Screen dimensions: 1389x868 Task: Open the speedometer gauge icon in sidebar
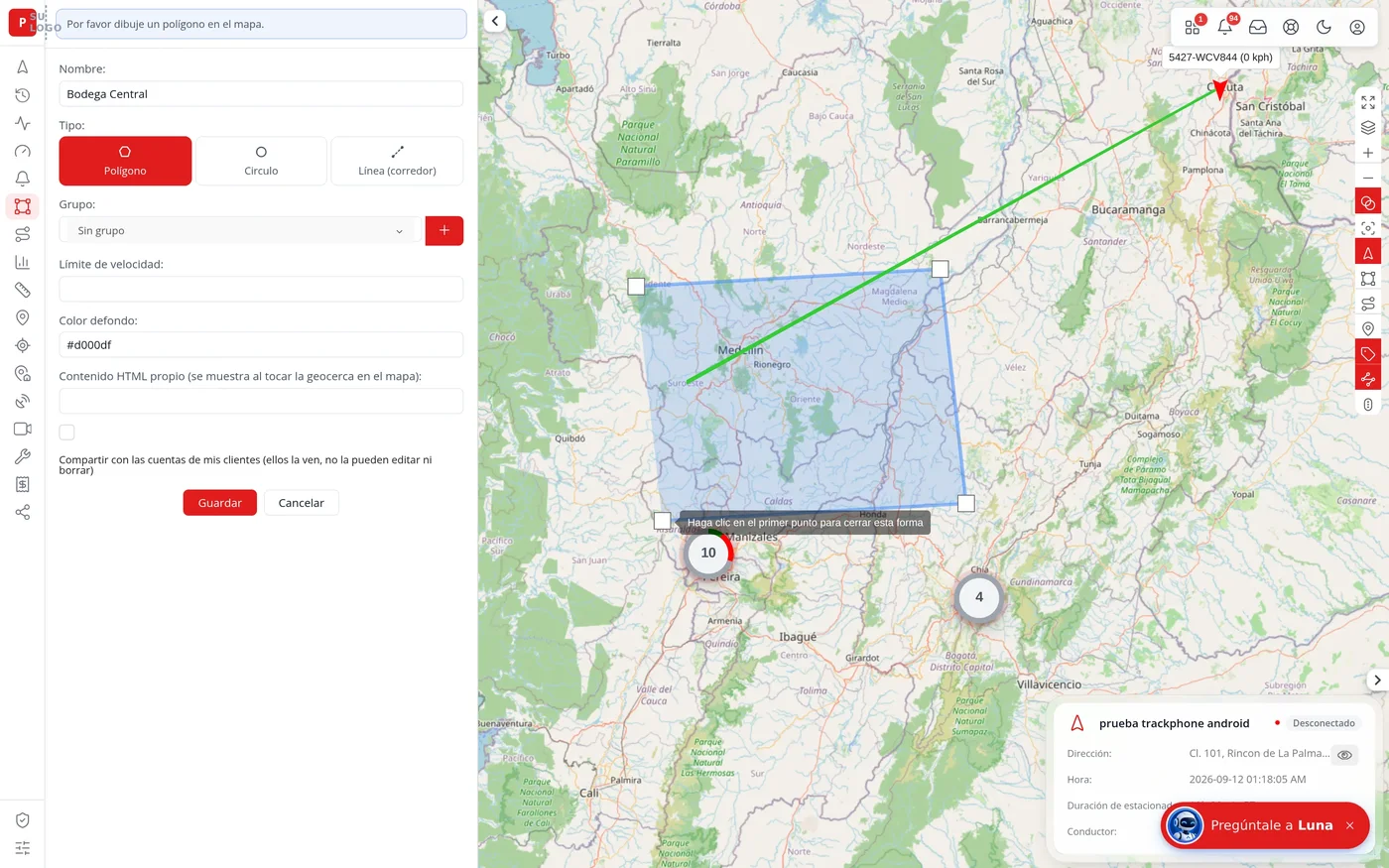22,151
